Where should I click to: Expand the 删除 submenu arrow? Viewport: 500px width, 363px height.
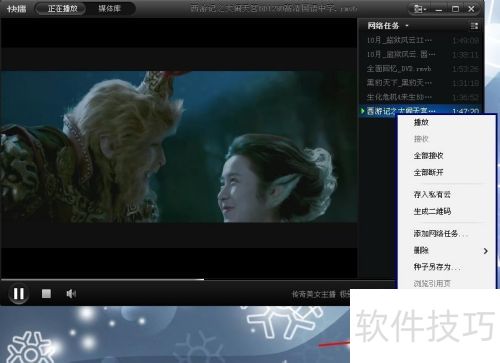486,251
